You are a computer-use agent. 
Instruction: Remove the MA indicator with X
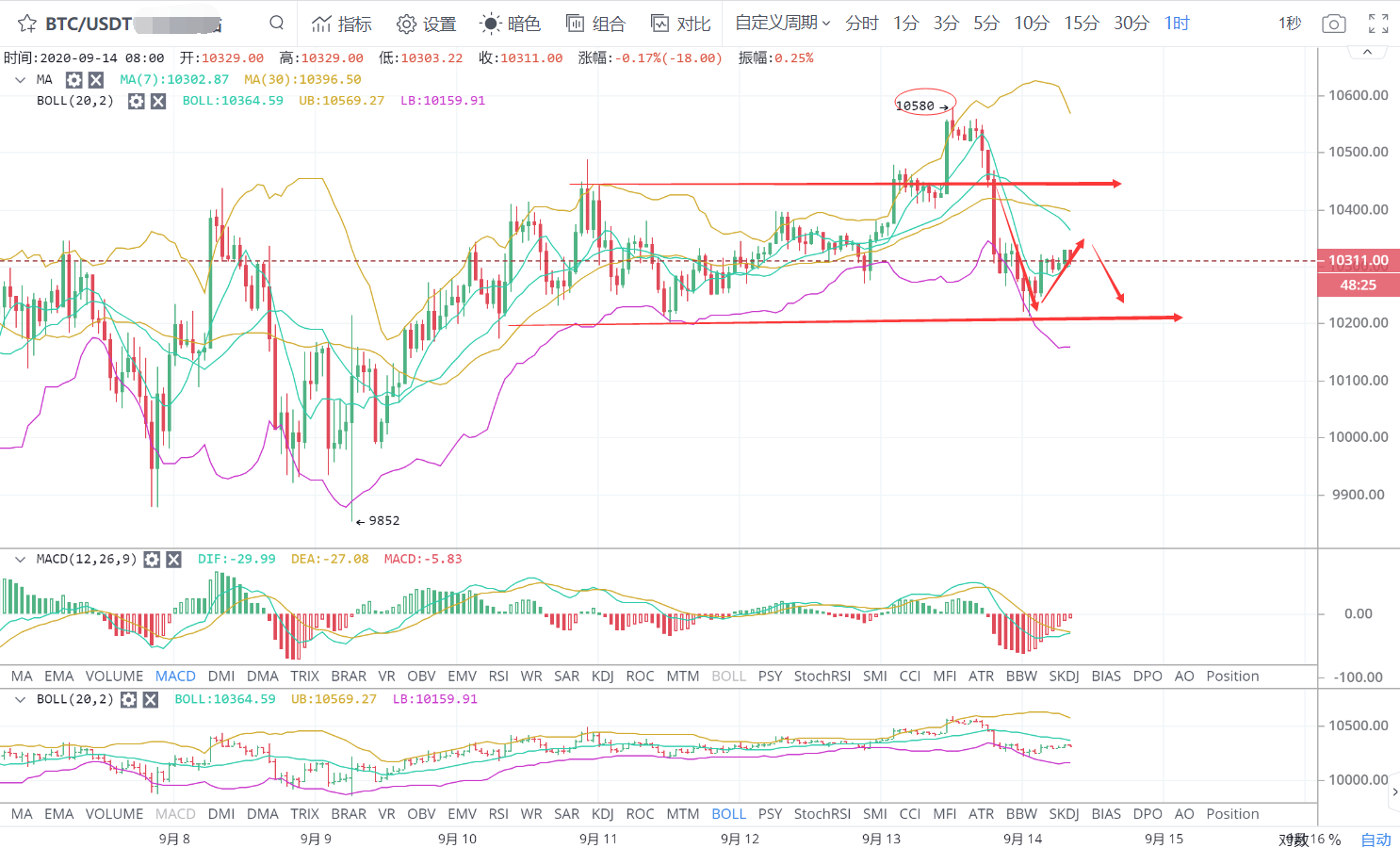(95, 80)
